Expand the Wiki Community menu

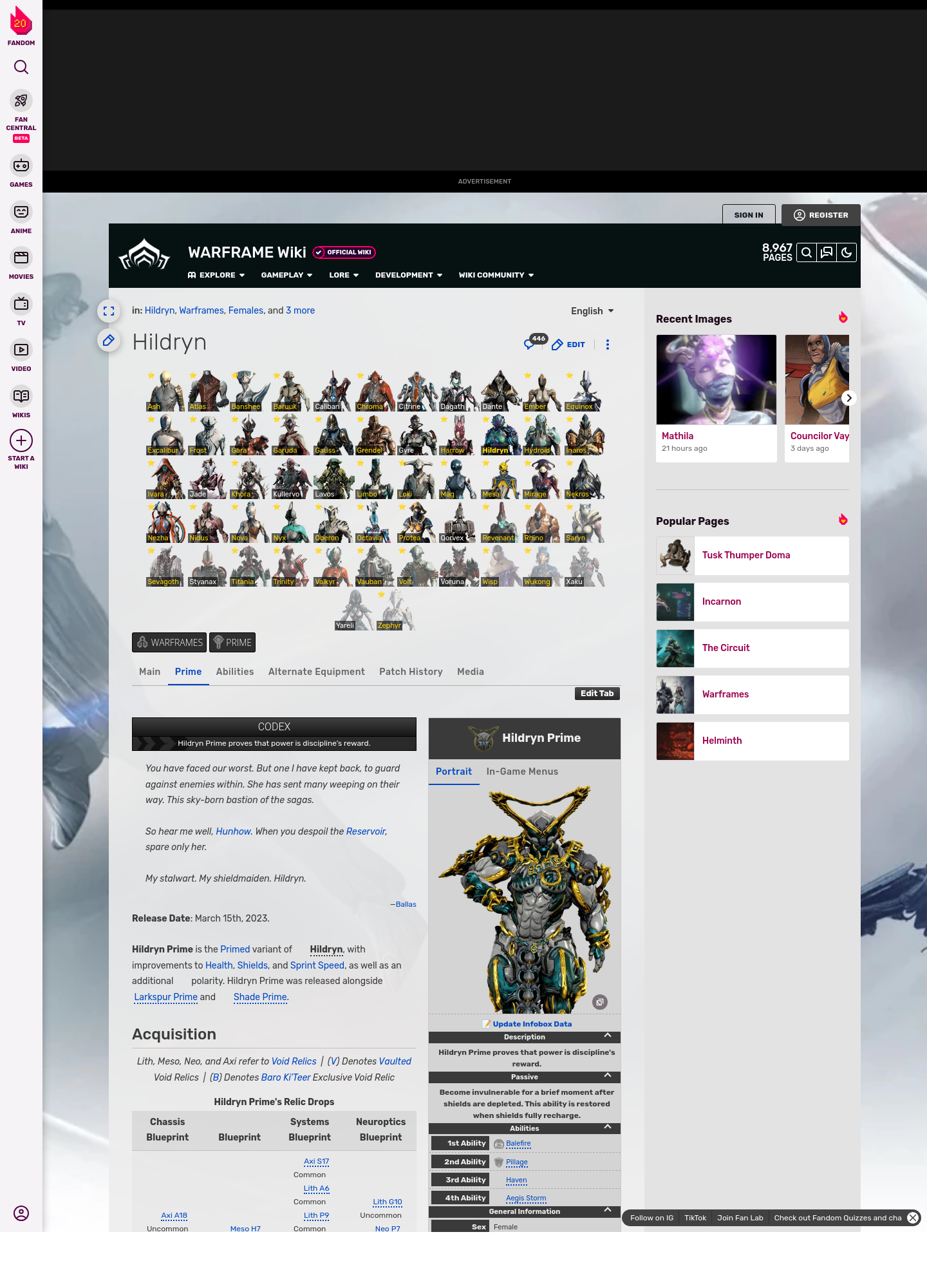(x=496, y=275)
